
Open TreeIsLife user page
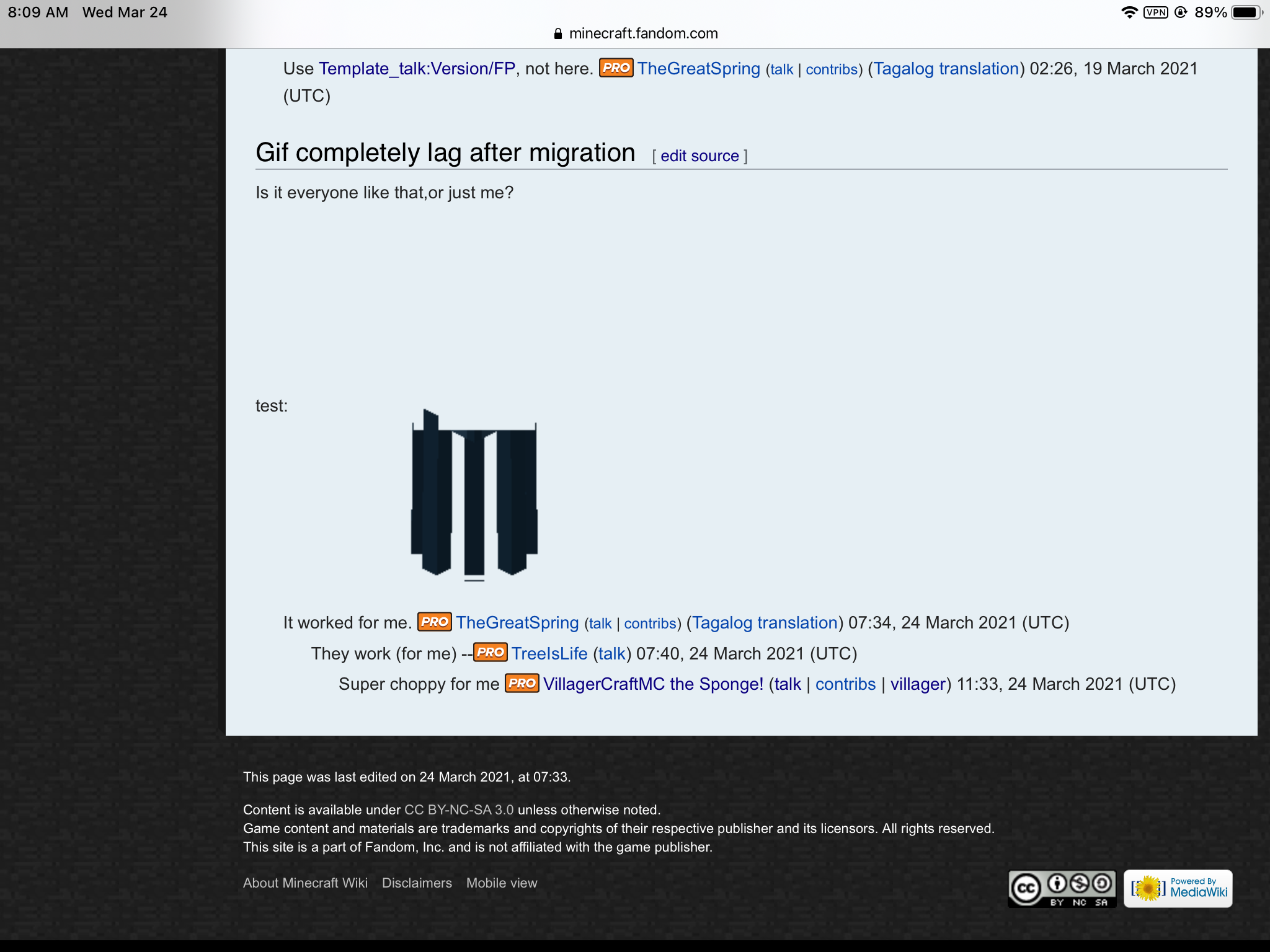click(549, 653)
